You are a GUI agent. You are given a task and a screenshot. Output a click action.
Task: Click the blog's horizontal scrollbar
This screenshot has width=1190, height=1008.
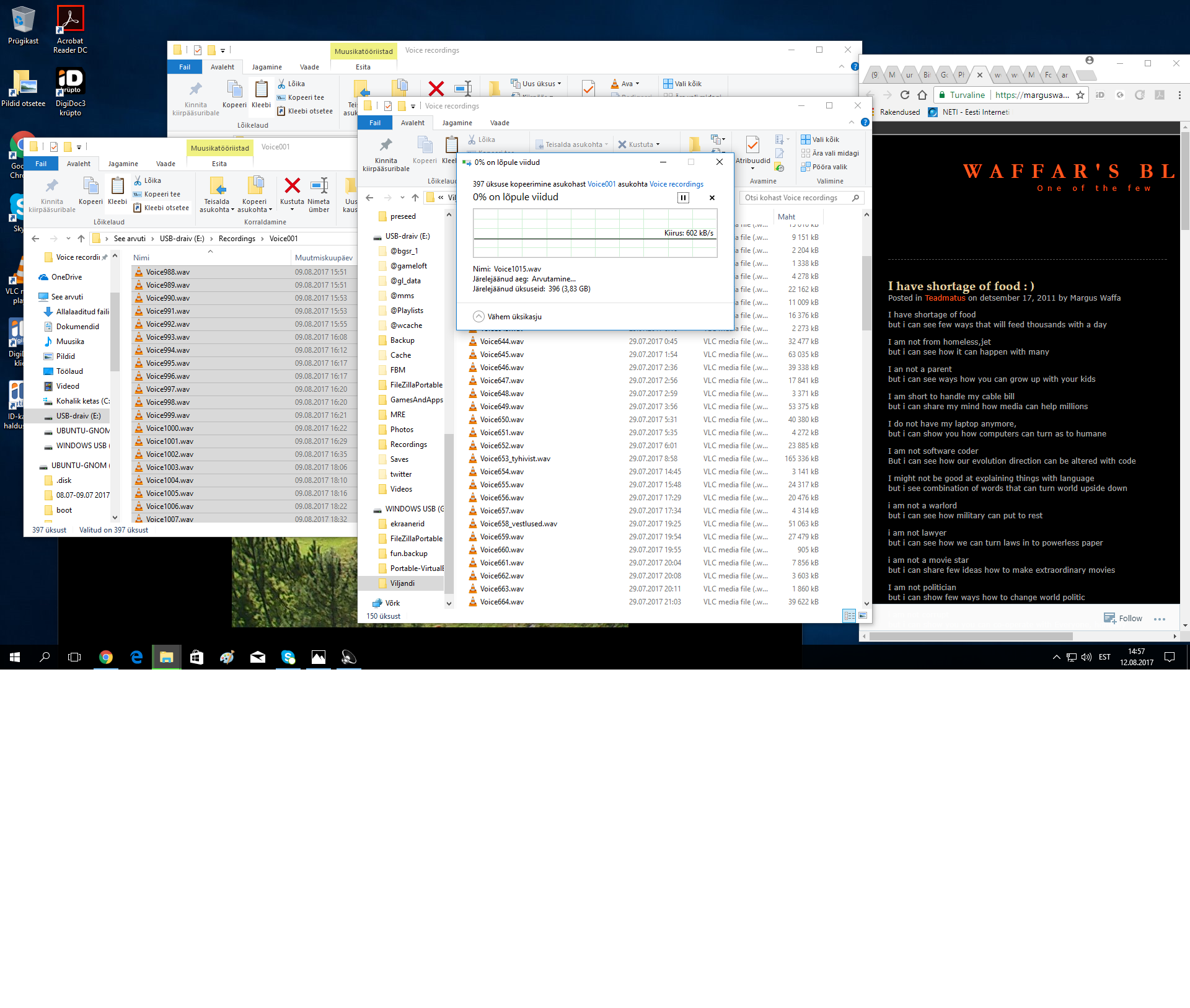[x=971, y=636]
